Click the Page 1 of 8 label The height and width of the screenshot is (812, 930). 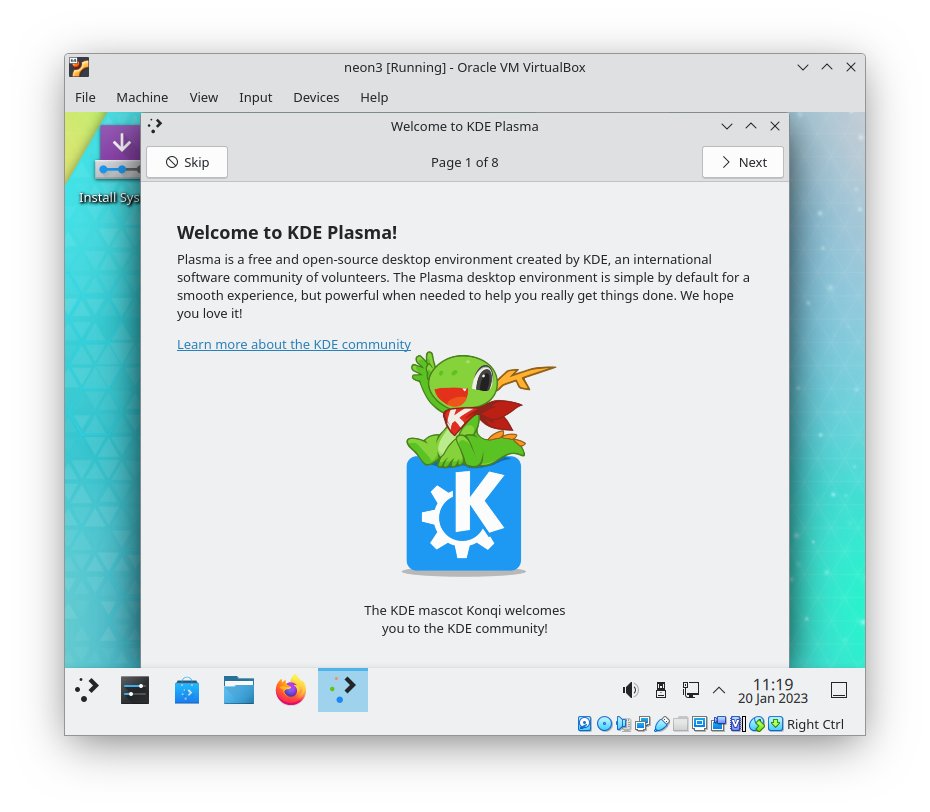[x=464, y=163]
